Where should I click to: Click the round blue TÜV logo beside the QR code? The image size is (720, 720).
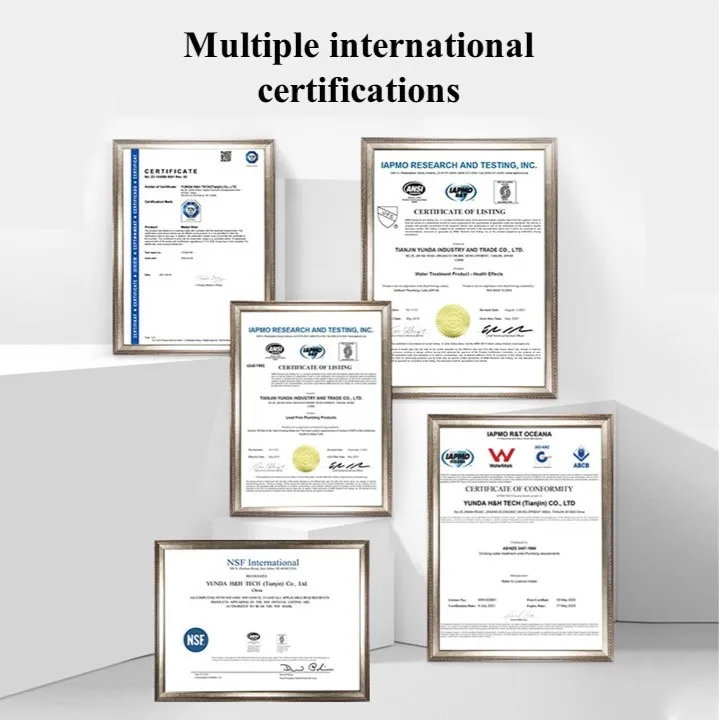pos(251,157)
